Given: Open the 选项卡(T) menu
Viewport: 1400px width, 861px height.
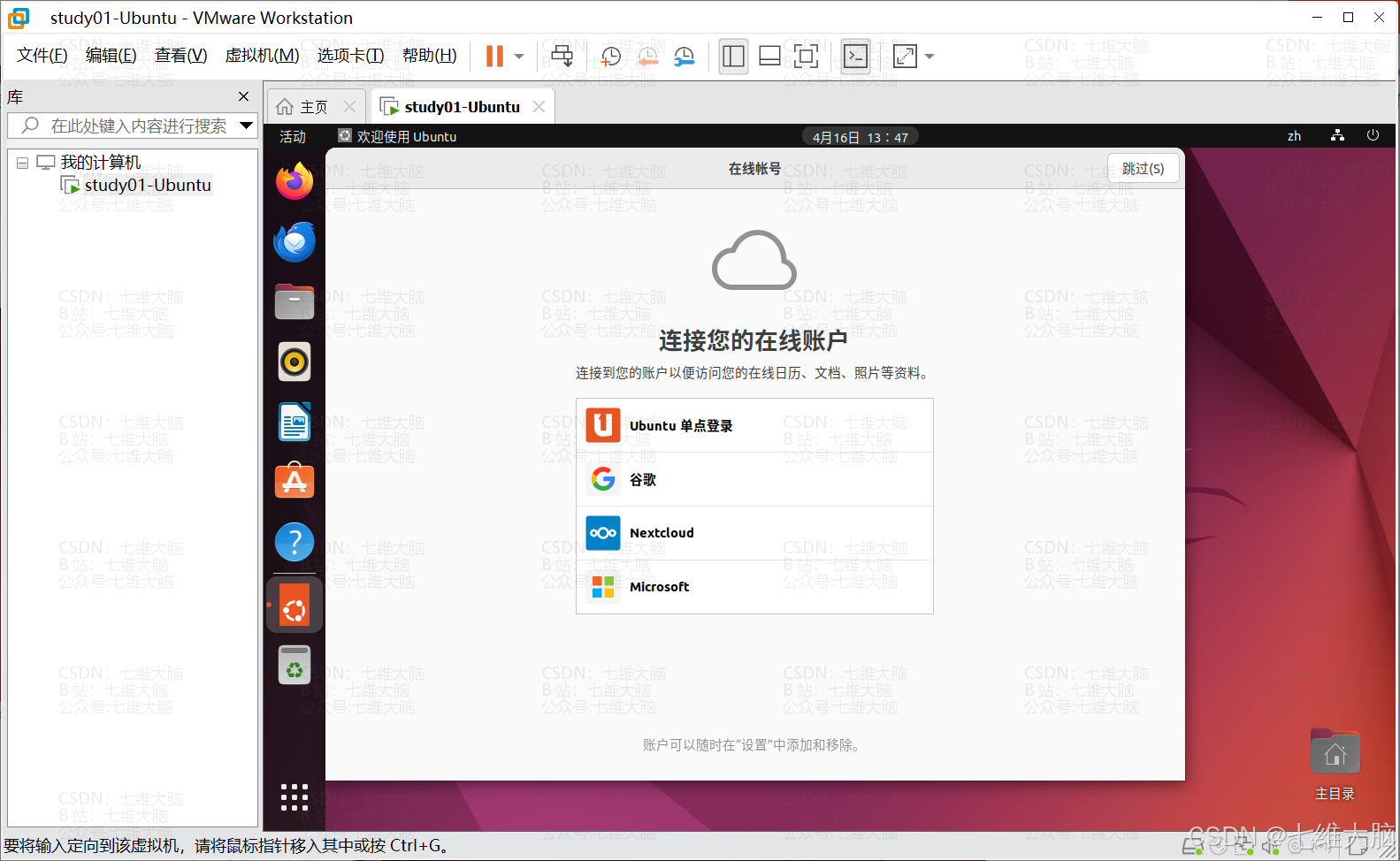Looking at the screenshot, I should (x=351, y=56).
